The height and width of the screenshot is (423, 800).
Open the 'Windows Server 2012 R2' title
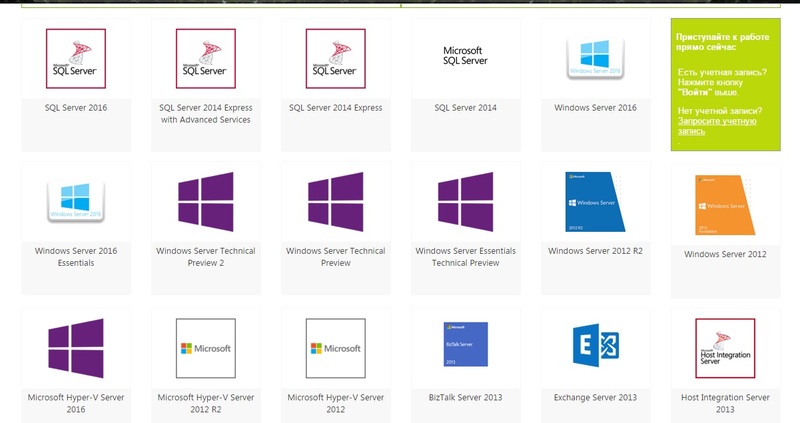pyautogui.click(x=595, y=251)
